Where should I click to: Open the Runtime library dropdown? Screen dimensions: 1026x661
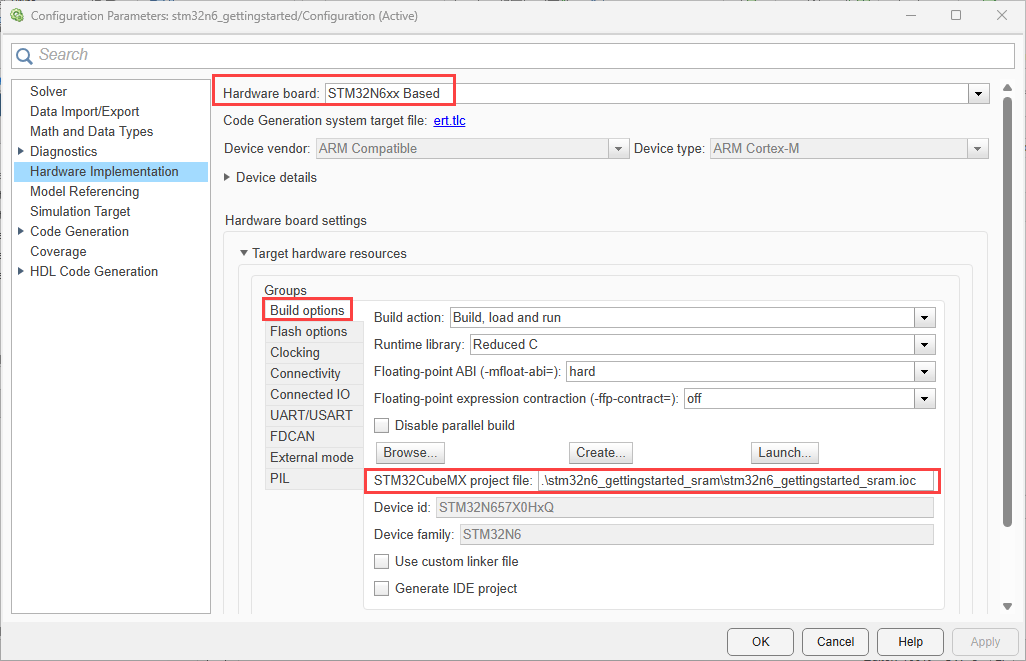tap(925, 344)
